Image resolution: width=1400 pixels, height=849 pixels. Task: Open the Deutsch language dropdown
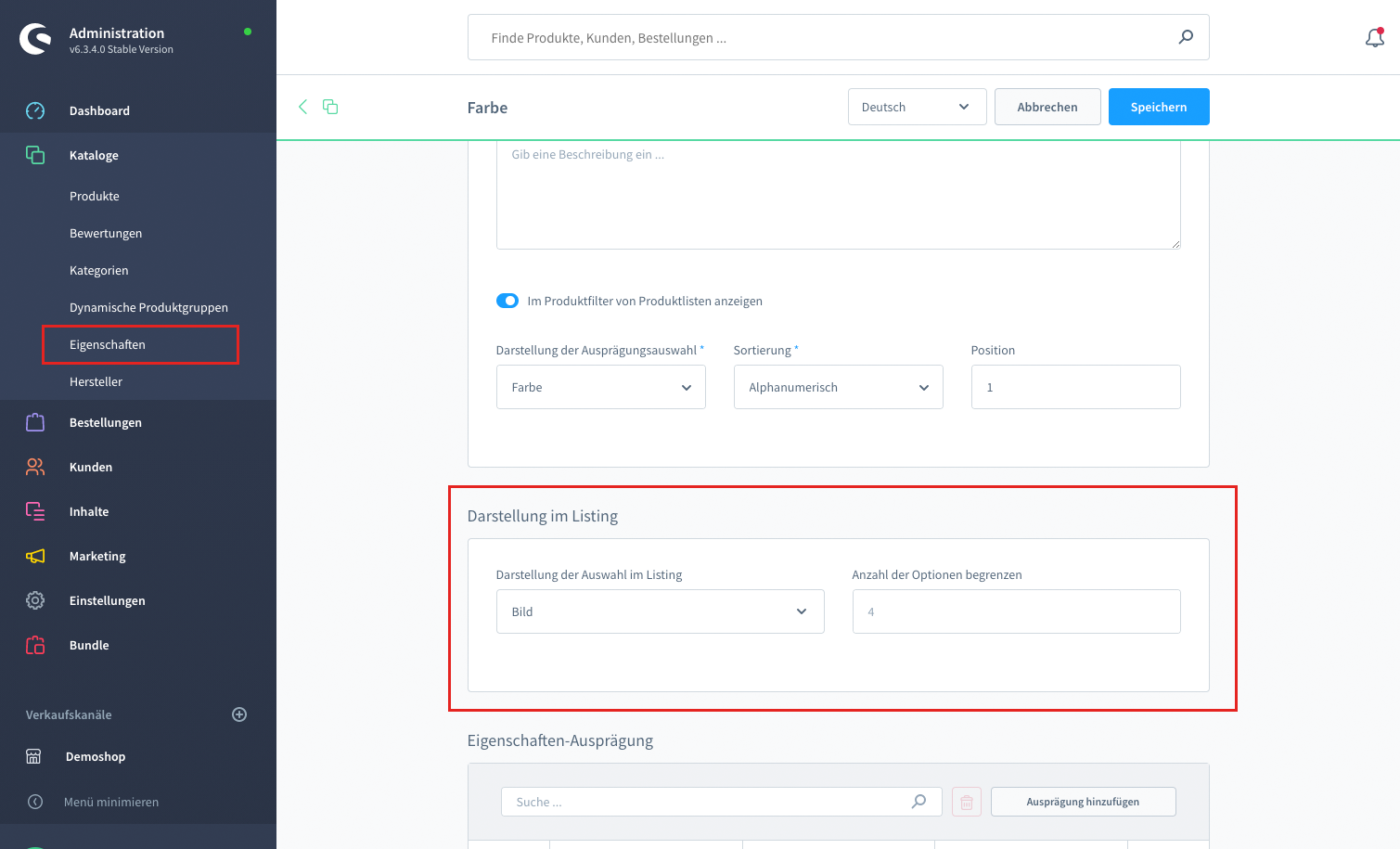(916, 107)
